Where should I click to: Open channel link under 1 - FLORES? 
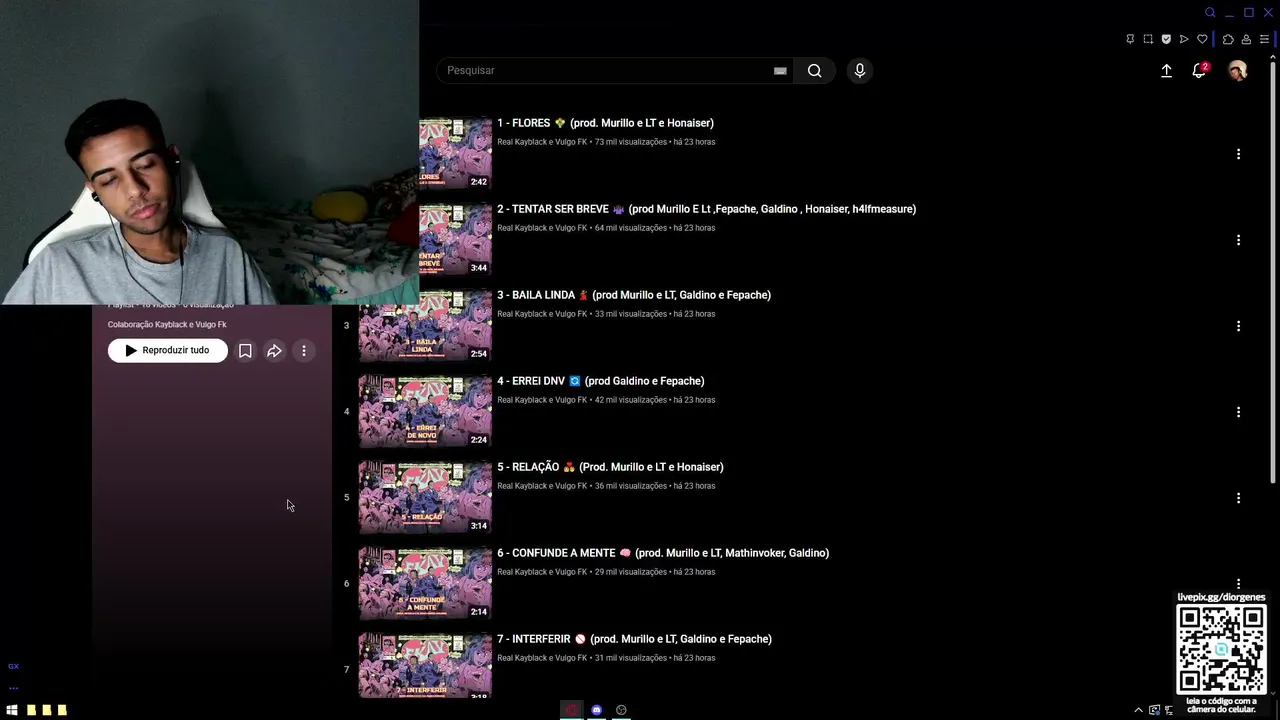[542, 142]
